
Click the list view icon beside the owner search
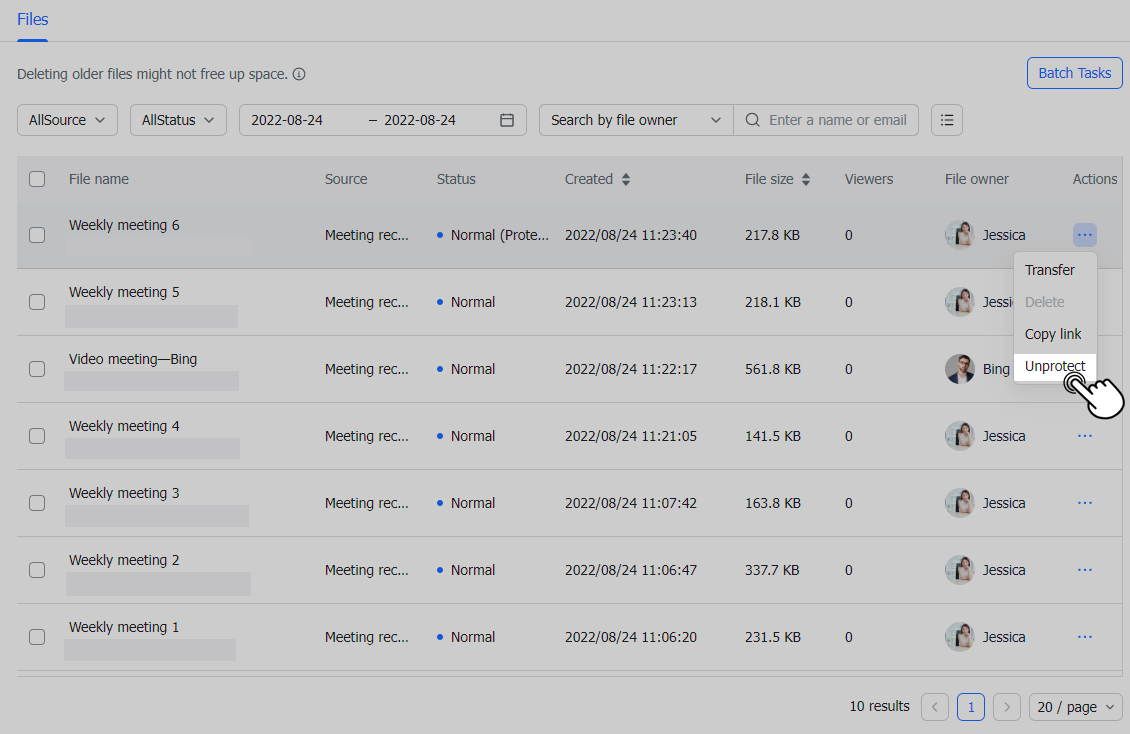[x=946, y=119]
